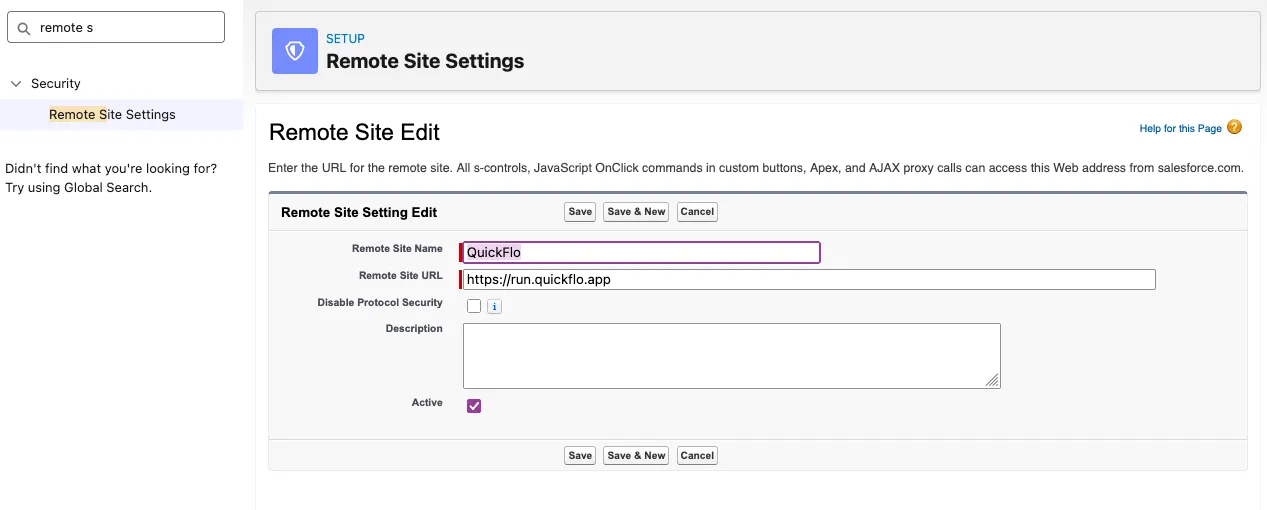
Task: Collapse the Security section chevron
Action: [x=15, y=84]
